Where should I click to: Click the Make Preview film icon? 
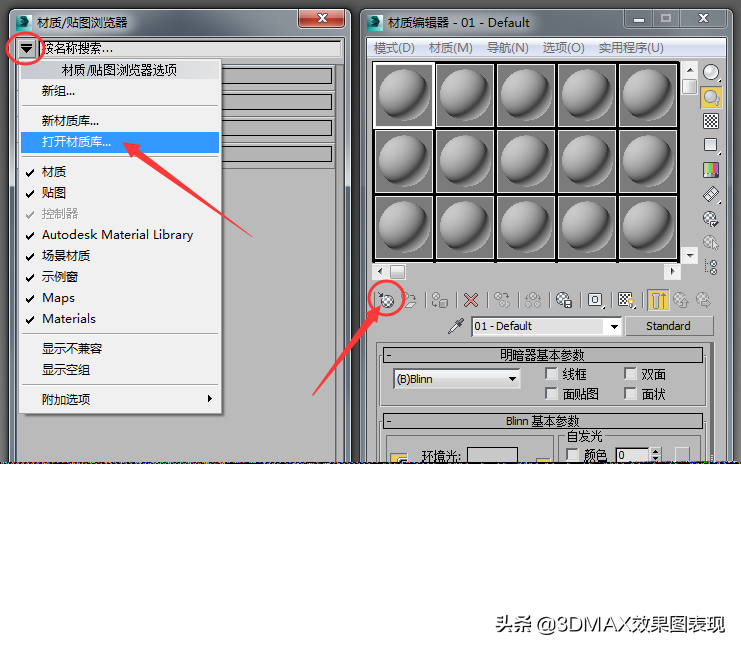tap(711, 194)
